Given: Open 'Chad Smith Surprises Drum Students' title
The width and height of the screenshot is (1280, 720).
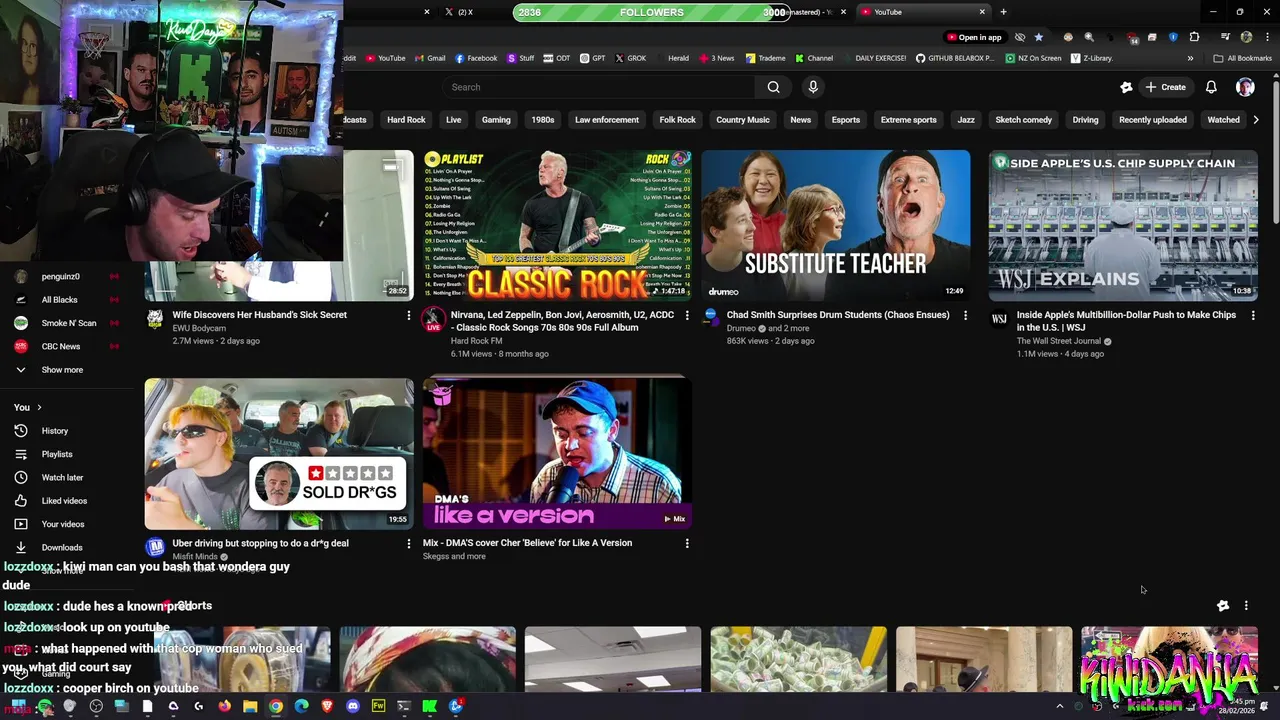Looking at the screenshot, I should [x=838, y=315].
